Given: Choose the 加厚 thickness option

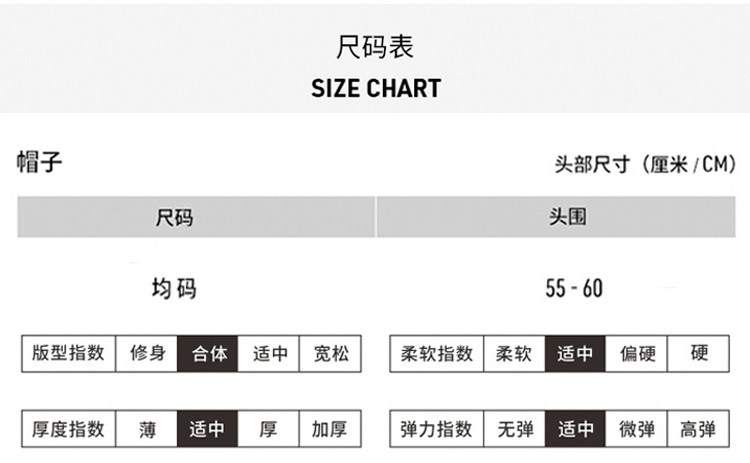Looking at the screenshot, I should coord(330,429).
